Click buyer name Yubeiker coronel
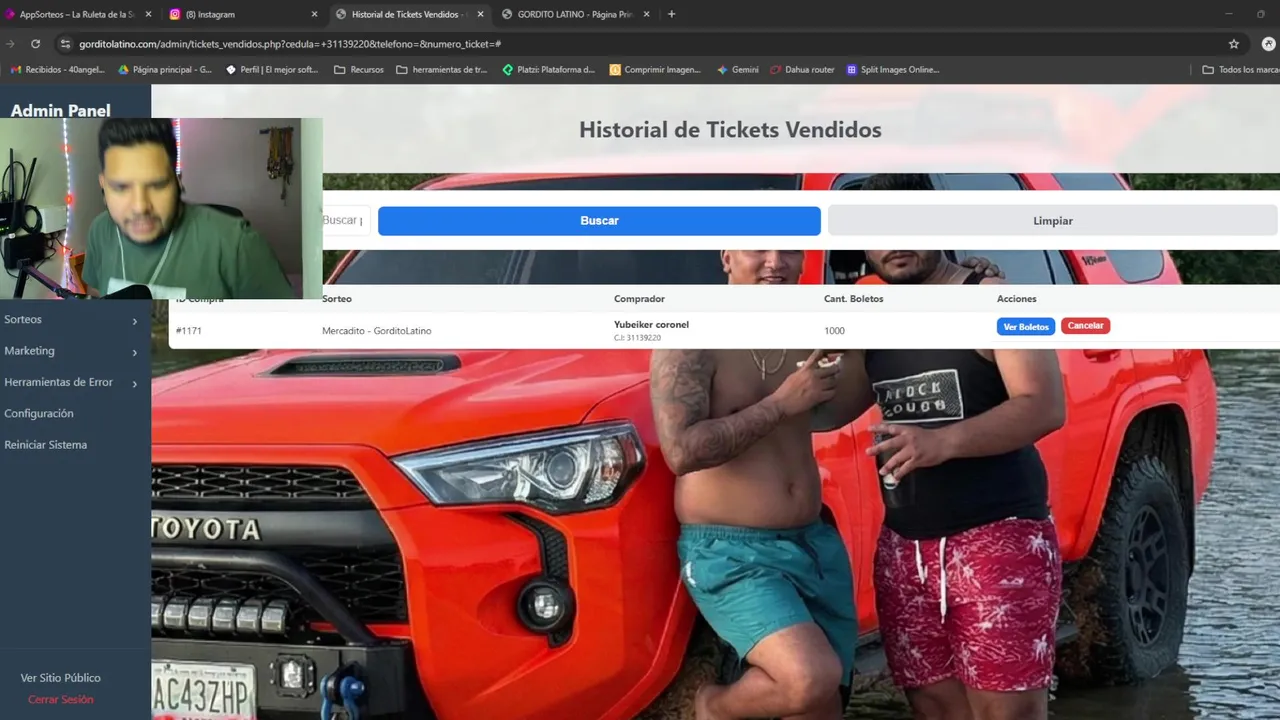 651,325
